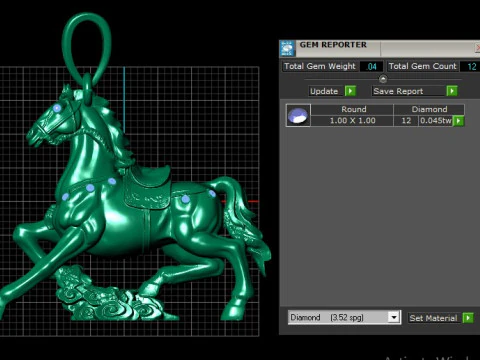Viewport: 480px width, 360px height.
Task: Click the Total Gem Weight label
Action: point(320,66)
